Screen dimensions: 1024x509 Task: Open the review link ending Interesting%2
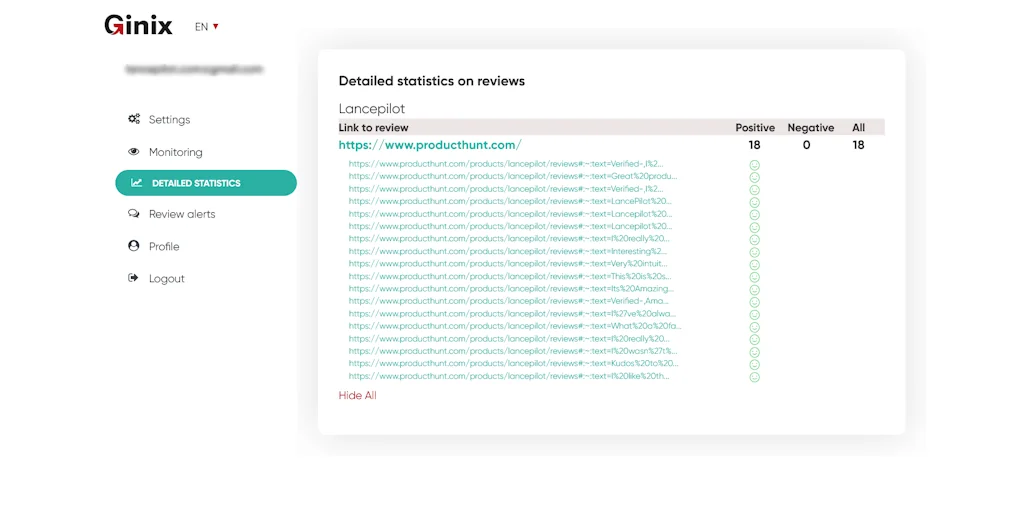pos(507,251)
